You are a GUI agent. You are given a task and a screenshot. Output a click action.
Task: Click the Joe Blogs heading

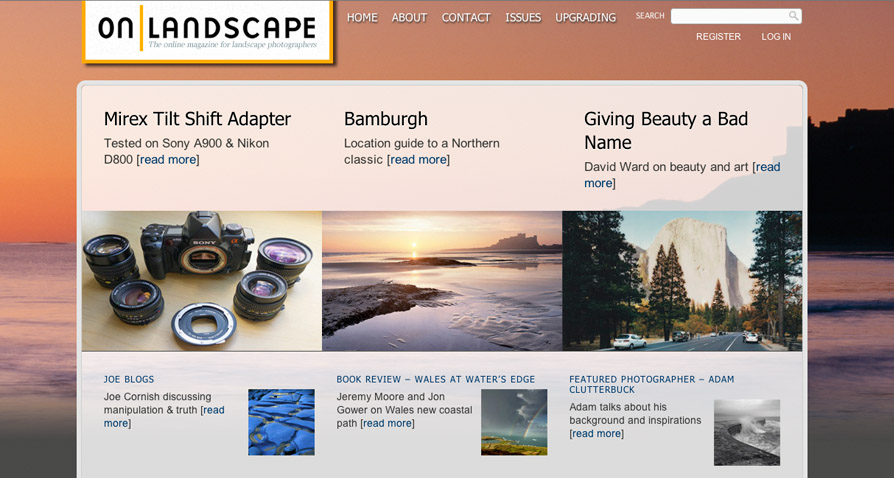tap(129, 379)
